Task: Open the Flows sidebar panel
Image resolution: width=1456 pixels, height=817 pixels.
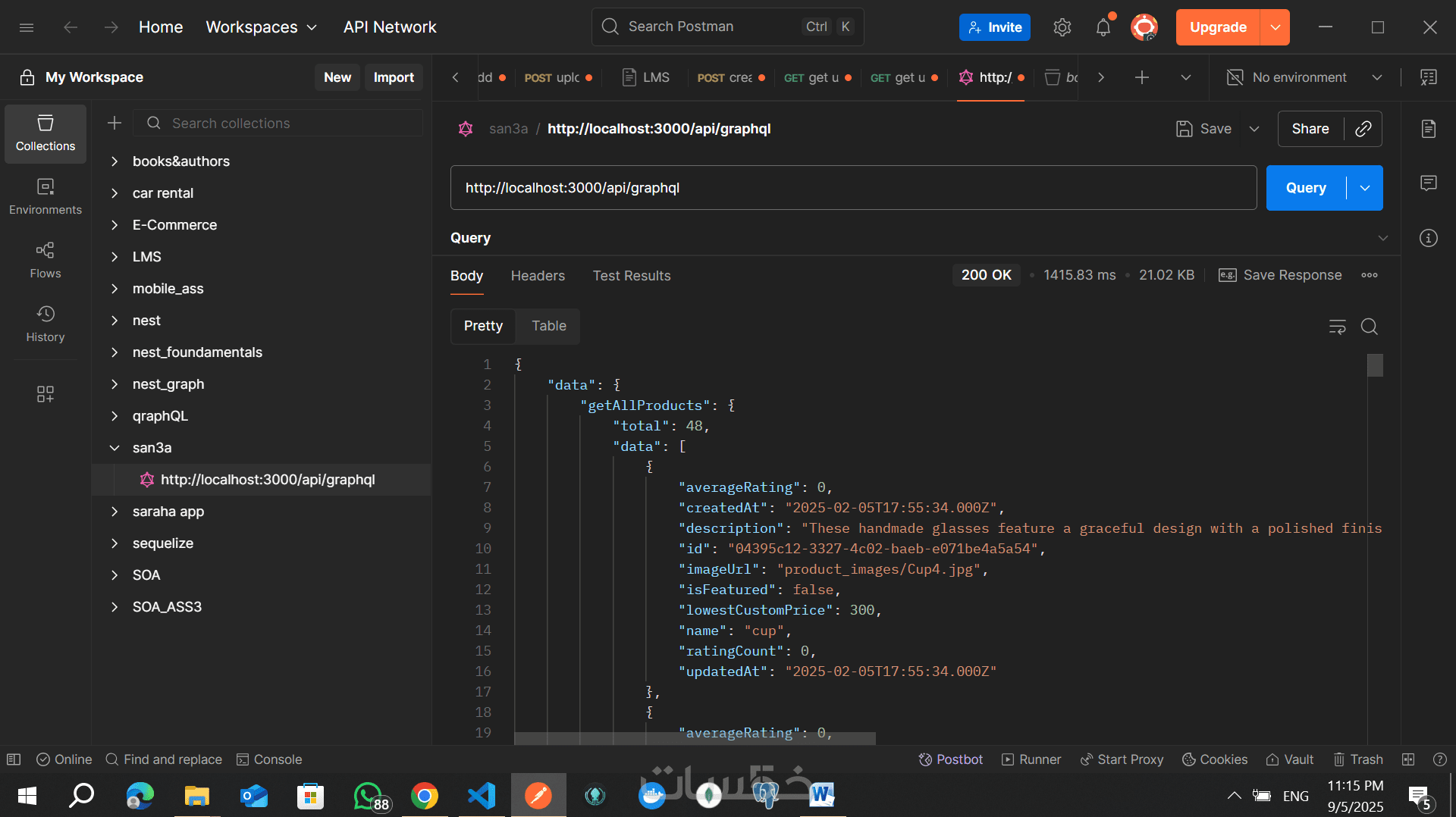Action: click(45, 260)
